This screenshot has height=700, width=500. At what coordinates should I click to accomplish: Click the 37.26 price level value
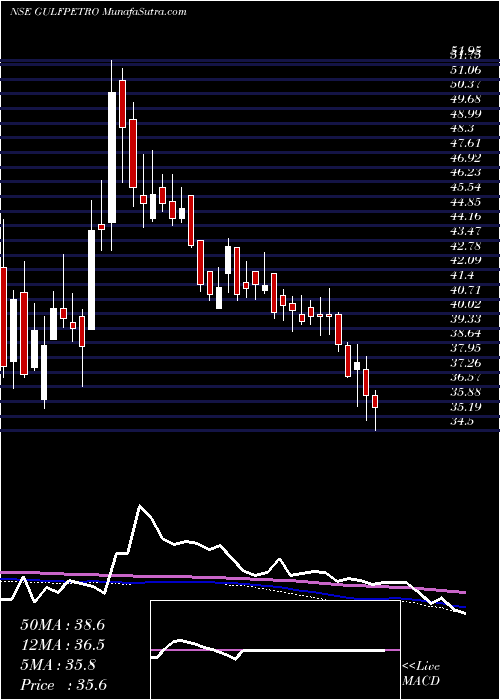pos(466,364)
